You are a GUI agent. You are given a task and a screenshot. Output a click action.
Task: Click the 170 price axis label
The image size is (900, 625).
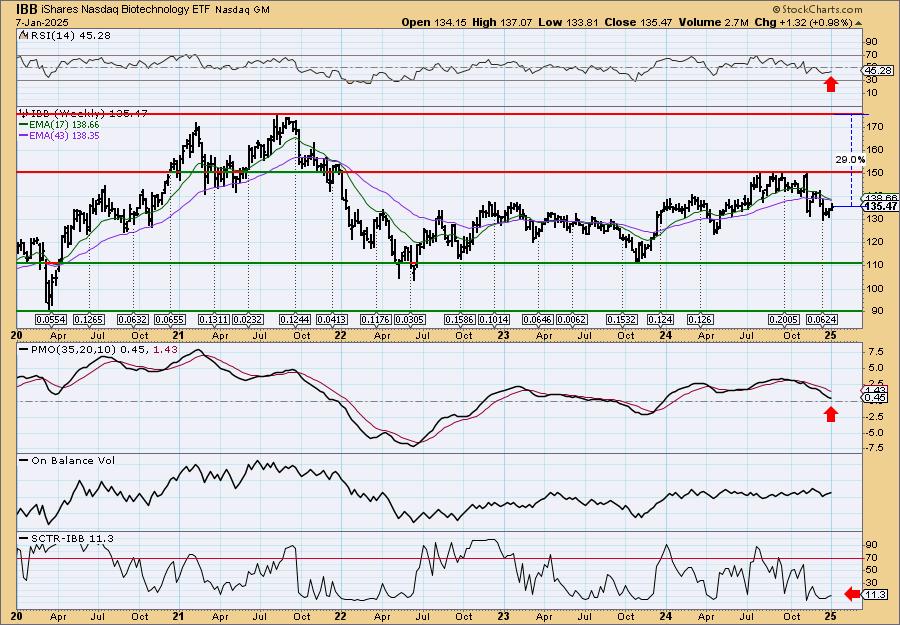tap(874, 126)
